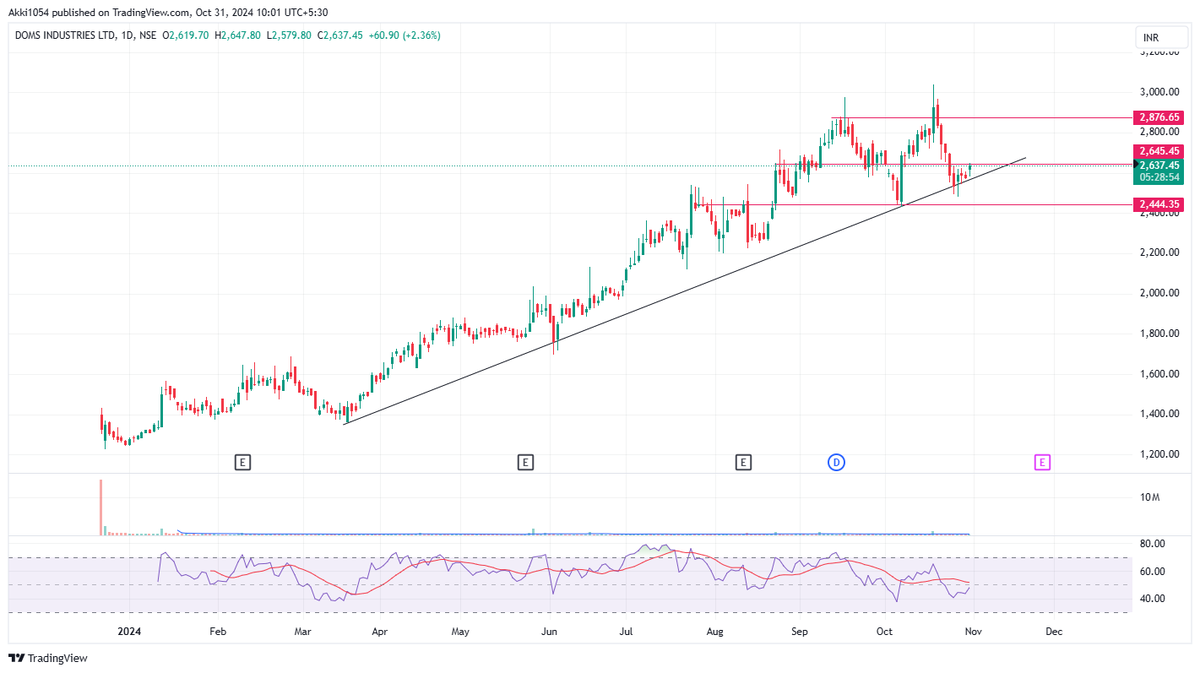The height and width of the screenshot is (673, 1200).
Task: Click the earnings E marker just after Aug
Action: (x=743, y=462)
